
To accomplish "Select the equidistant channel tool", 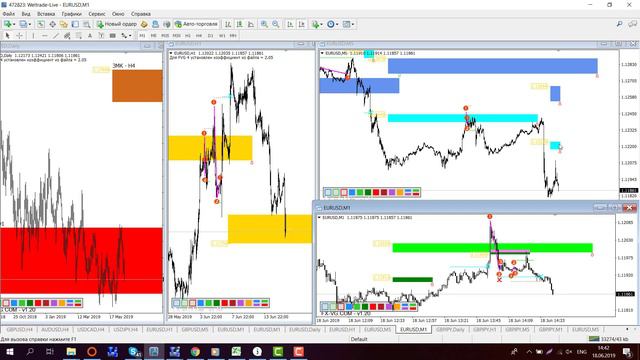I will (67, 36).
